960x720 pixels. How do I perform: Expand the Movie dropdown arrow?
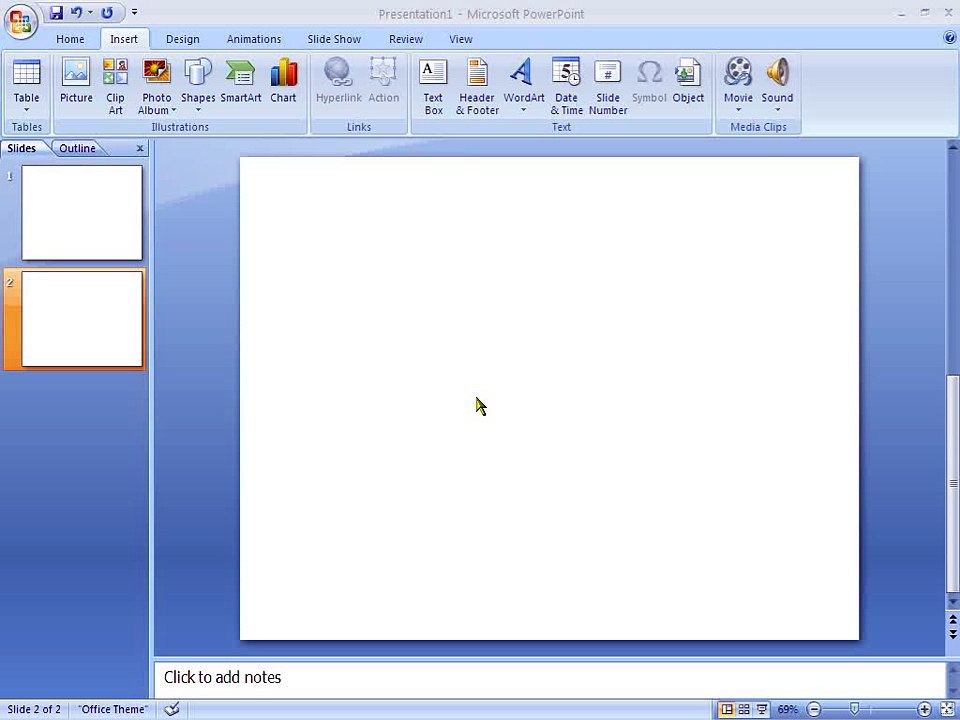pyautogui.click(x=738, y=111)
